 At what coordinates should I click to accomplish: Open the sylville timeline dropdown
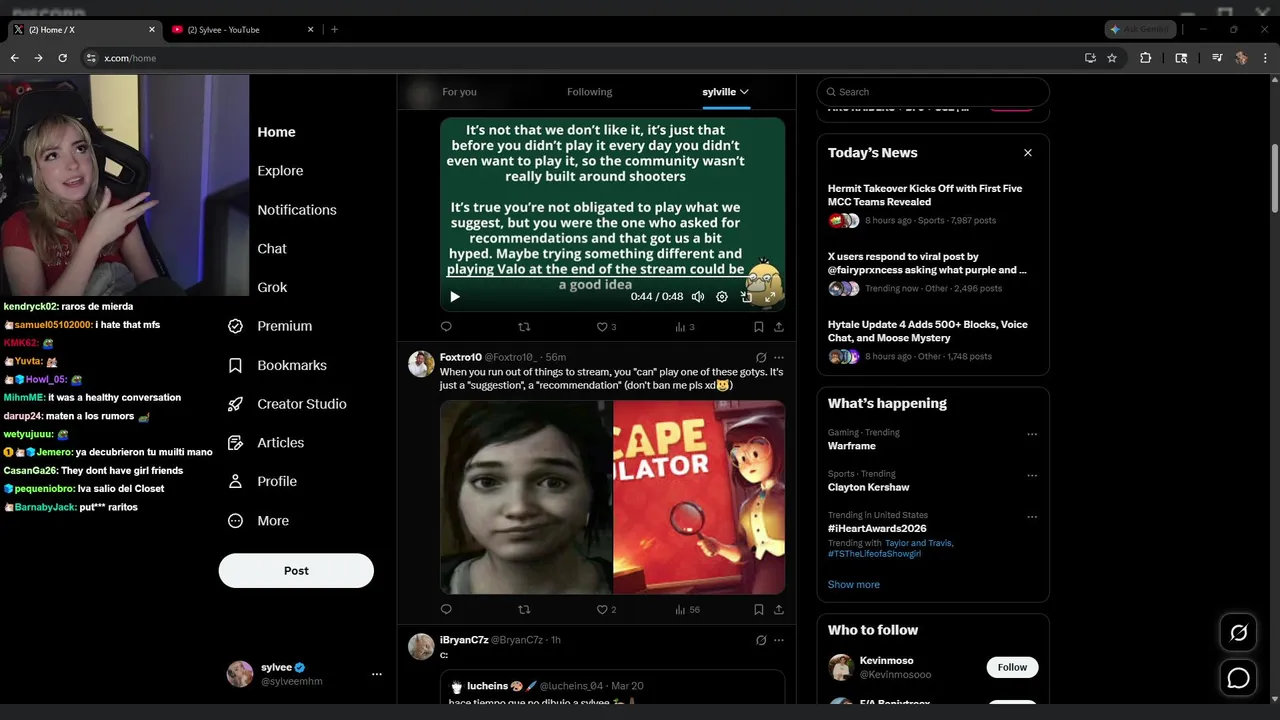tap(726, 92)
